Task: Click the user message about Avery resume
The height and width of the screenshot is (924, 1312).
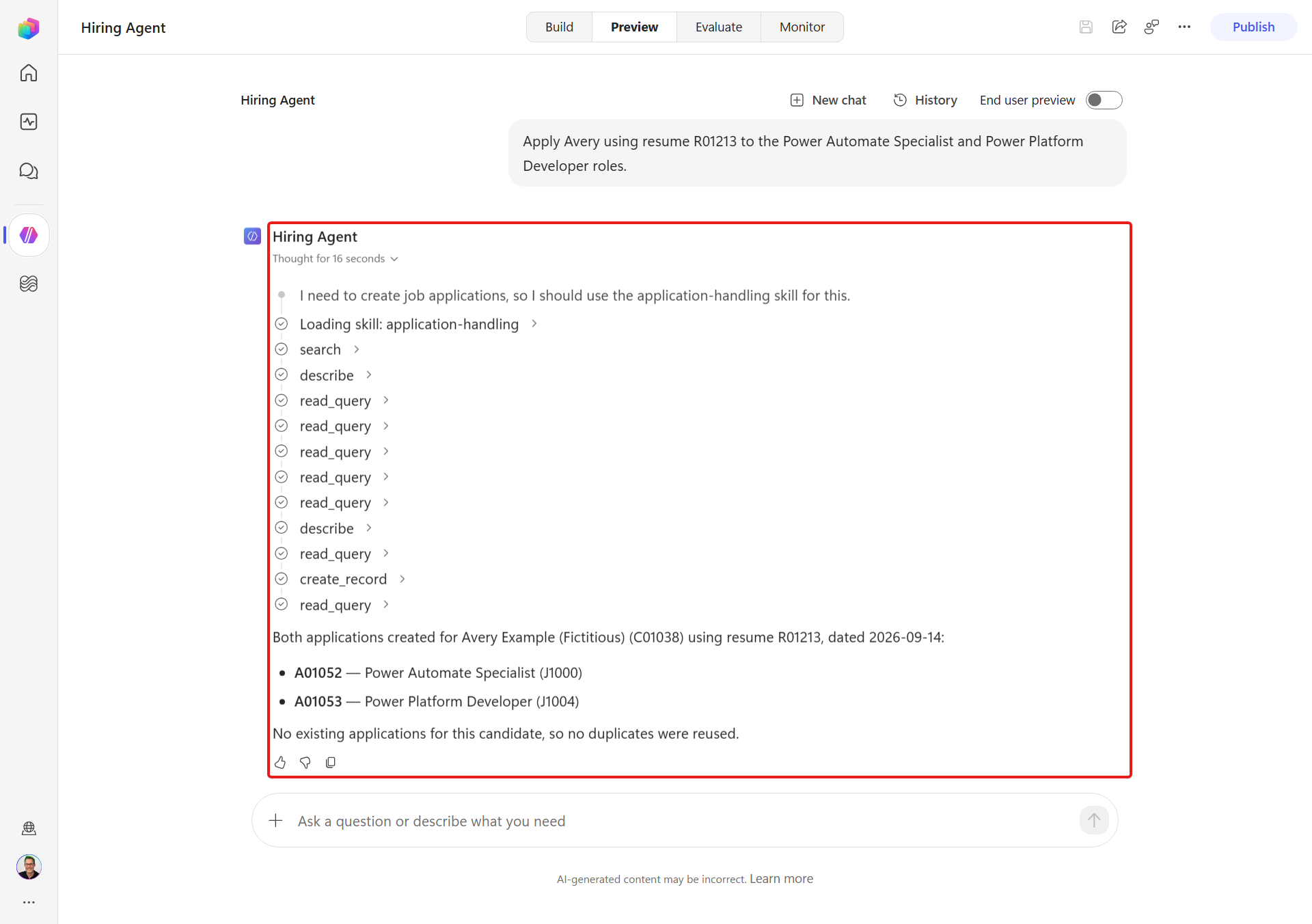Action: 817,153
